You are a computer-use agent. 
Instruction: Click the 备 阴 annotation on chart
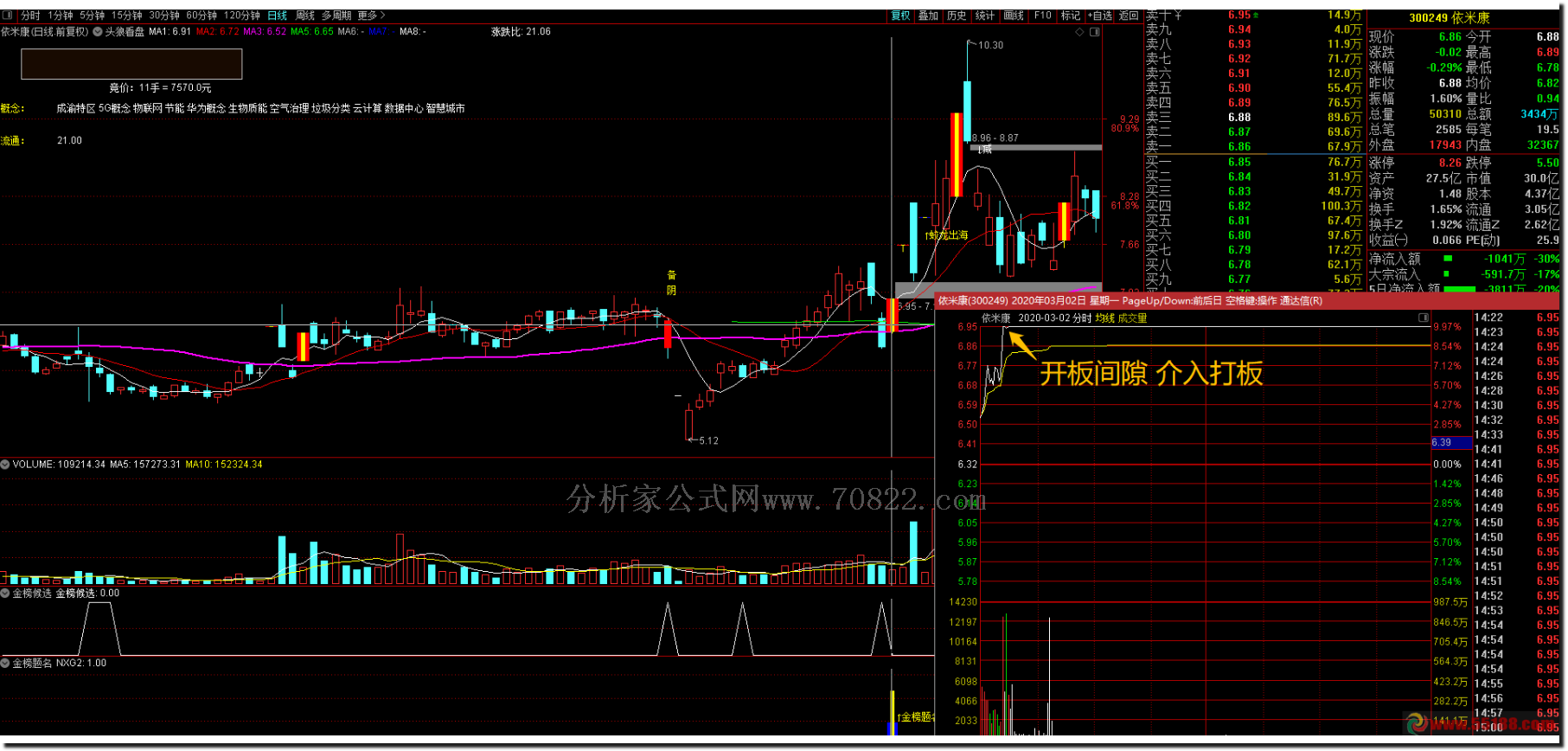click(x=671, y=283)
